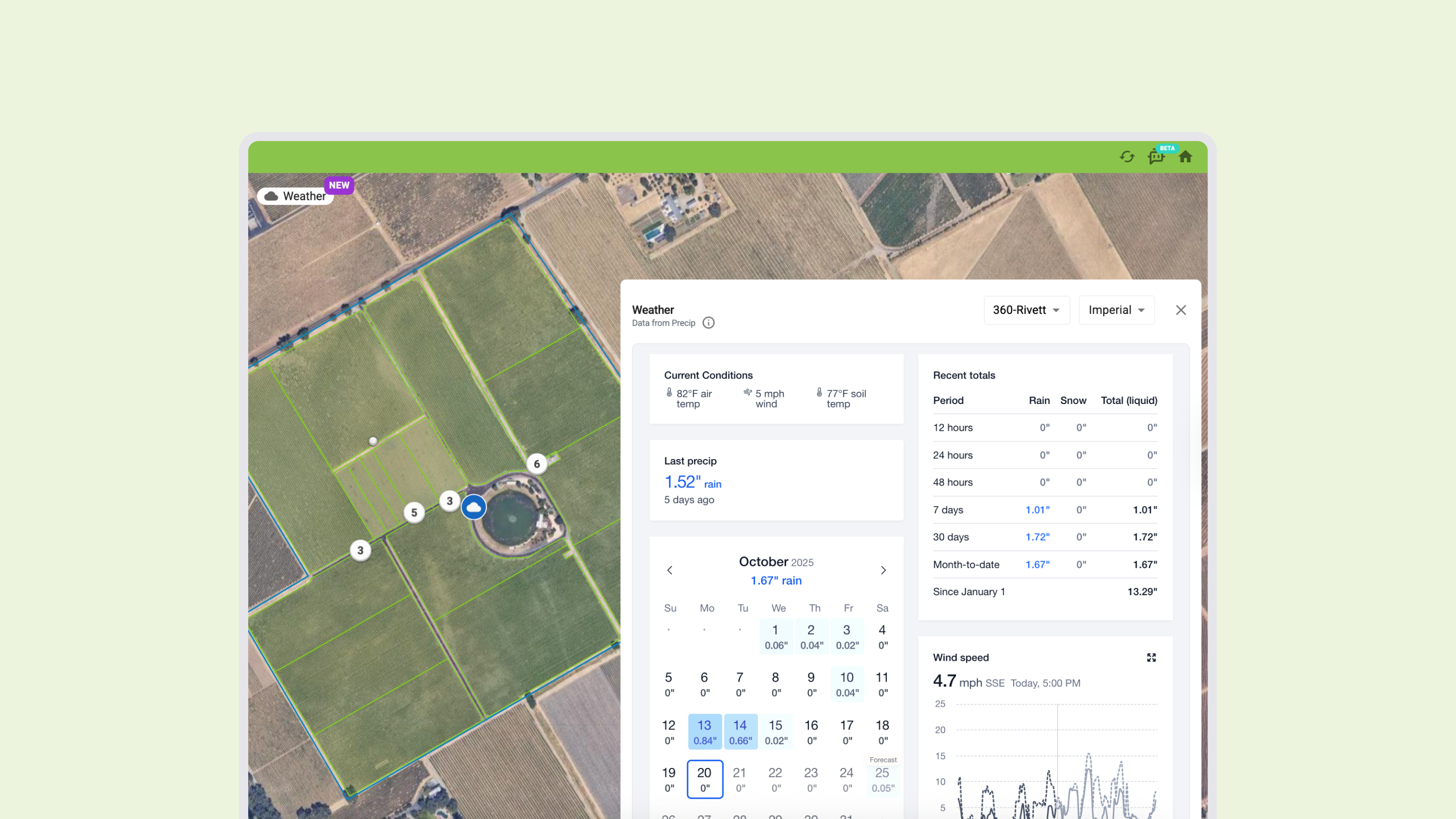Click map cluster marker labeled 6
1456x819 pixels.
click(x=536, y=464)
